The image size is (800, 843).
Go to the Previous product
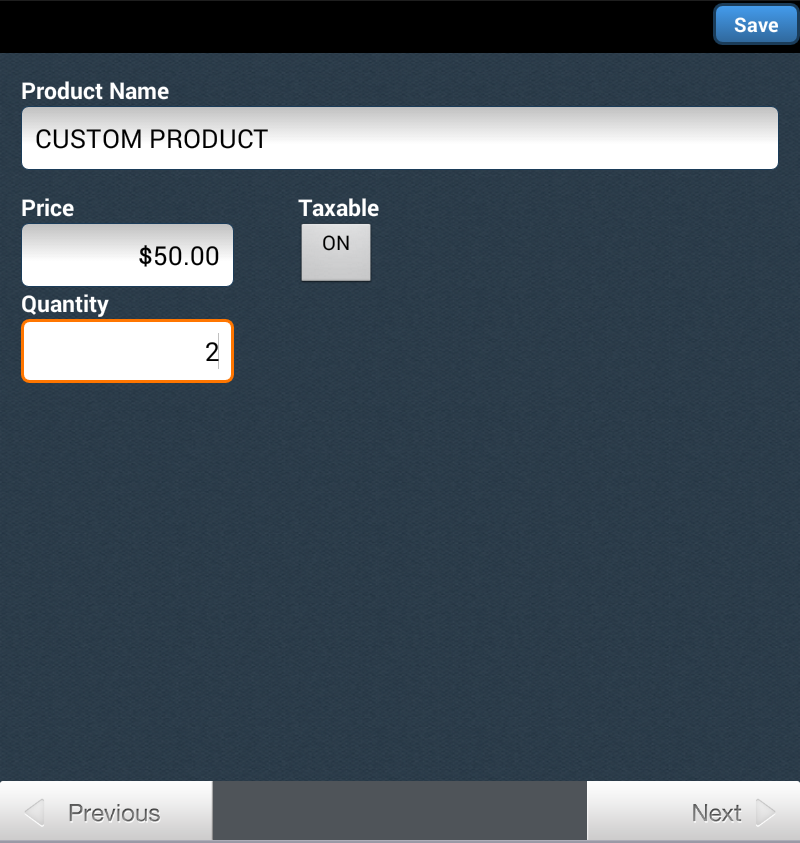[x=106, y=812]
